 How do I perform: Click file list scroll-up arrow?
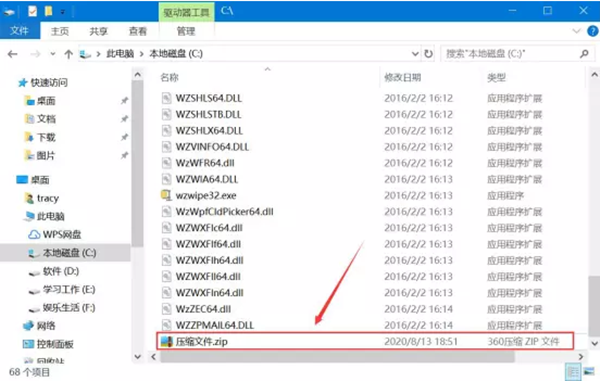(x=594, y=75)
